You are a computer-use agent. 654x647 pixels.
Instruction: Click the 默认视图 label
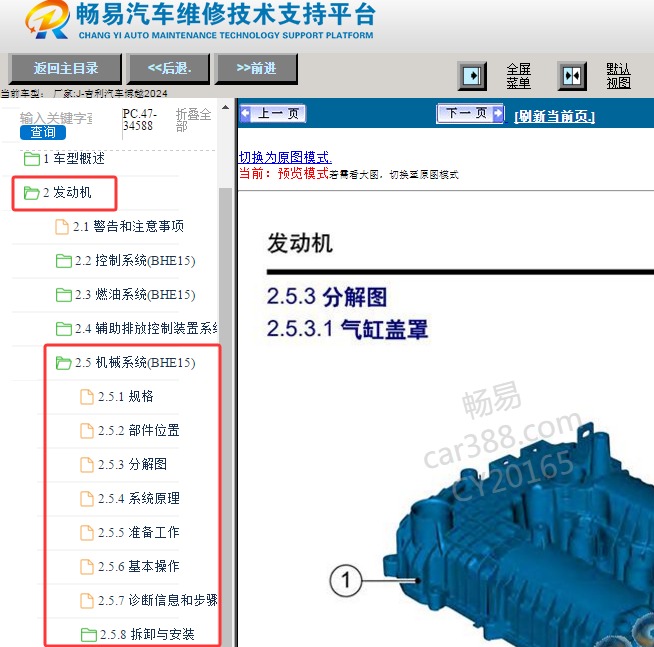point(618,76)
